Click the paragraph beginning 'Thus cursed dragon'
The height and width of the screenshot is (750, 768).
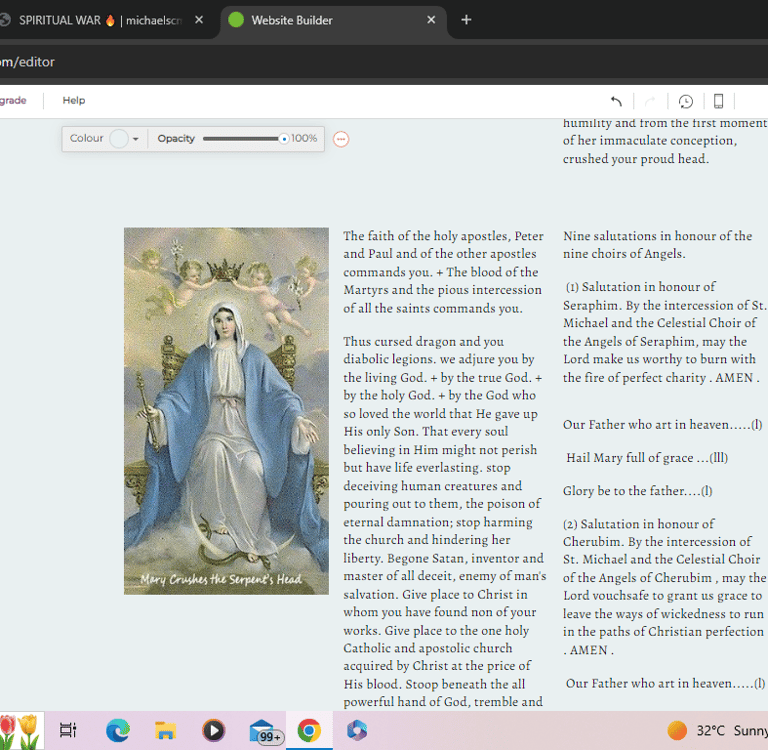(x=444, y=522)
